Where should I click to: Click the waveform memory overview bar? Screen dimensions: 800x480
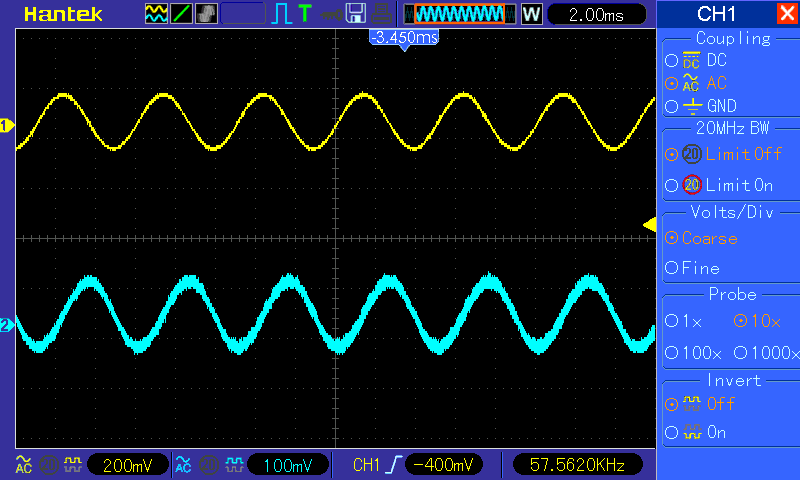tap(460, 14)
